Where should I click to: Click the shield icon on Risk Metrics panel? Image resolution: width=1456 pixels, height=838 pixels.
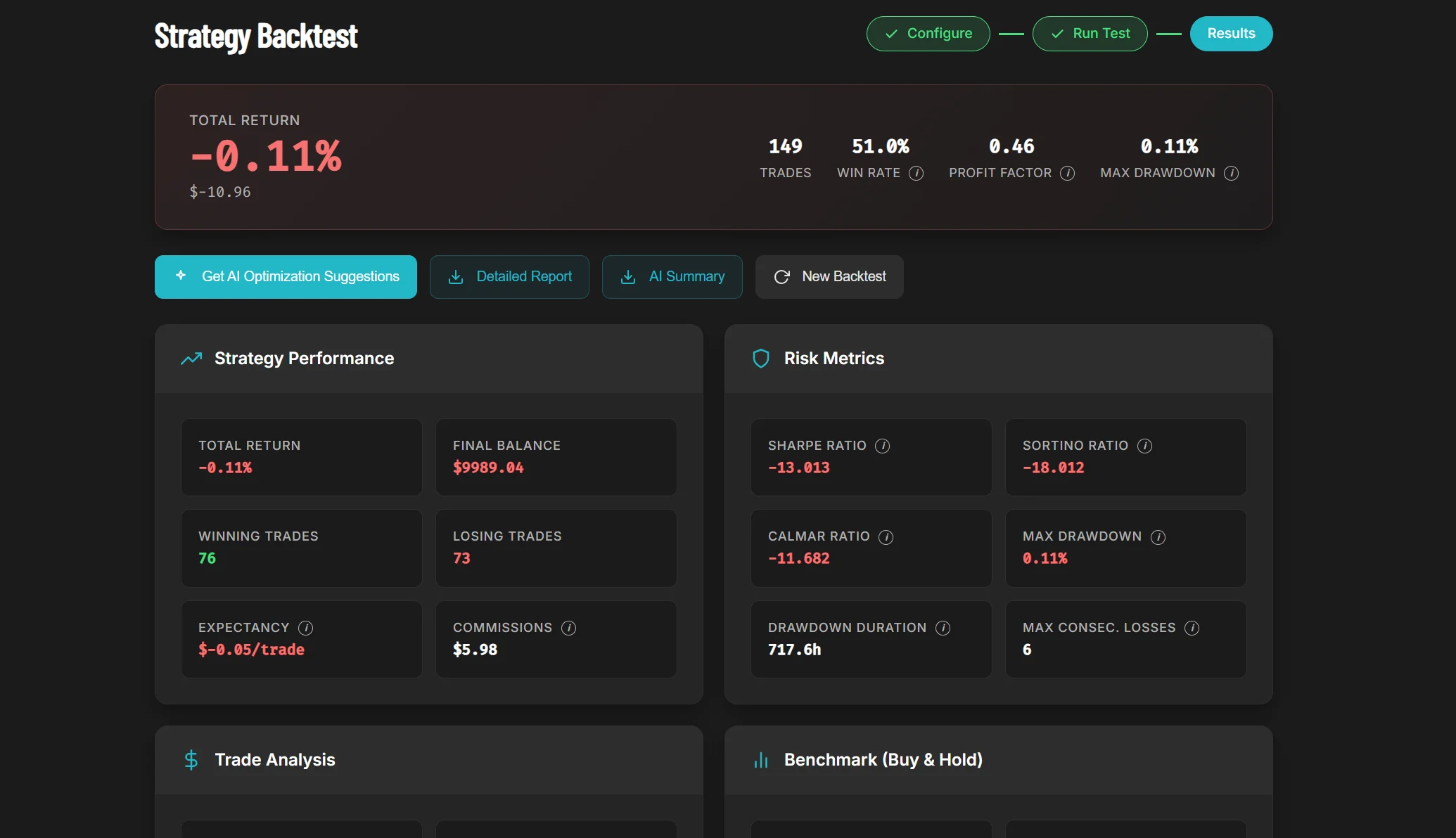(760, 359)
